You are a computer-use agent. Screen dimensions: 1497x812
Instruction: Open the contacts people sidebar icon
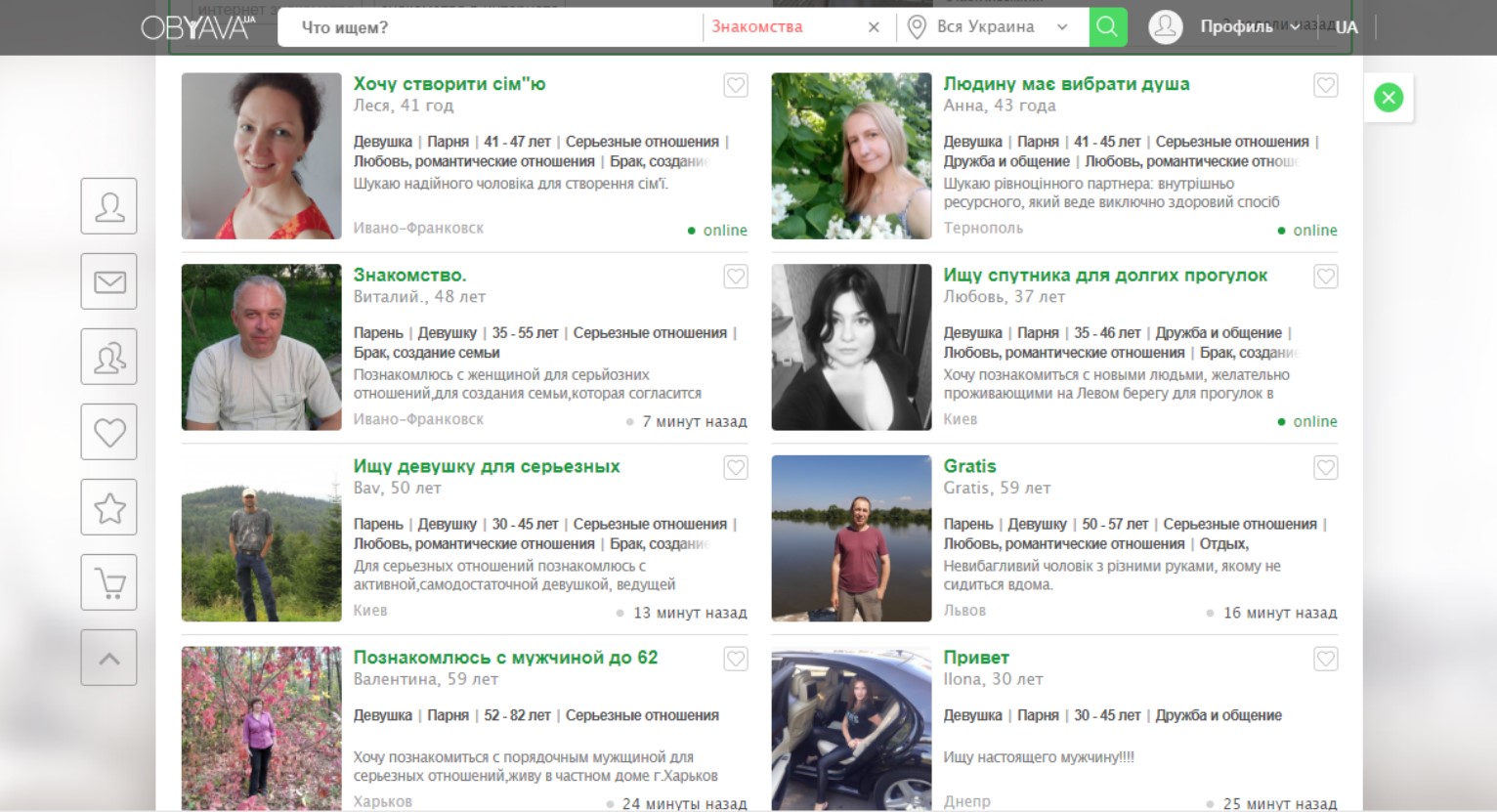tap(108, 357)
